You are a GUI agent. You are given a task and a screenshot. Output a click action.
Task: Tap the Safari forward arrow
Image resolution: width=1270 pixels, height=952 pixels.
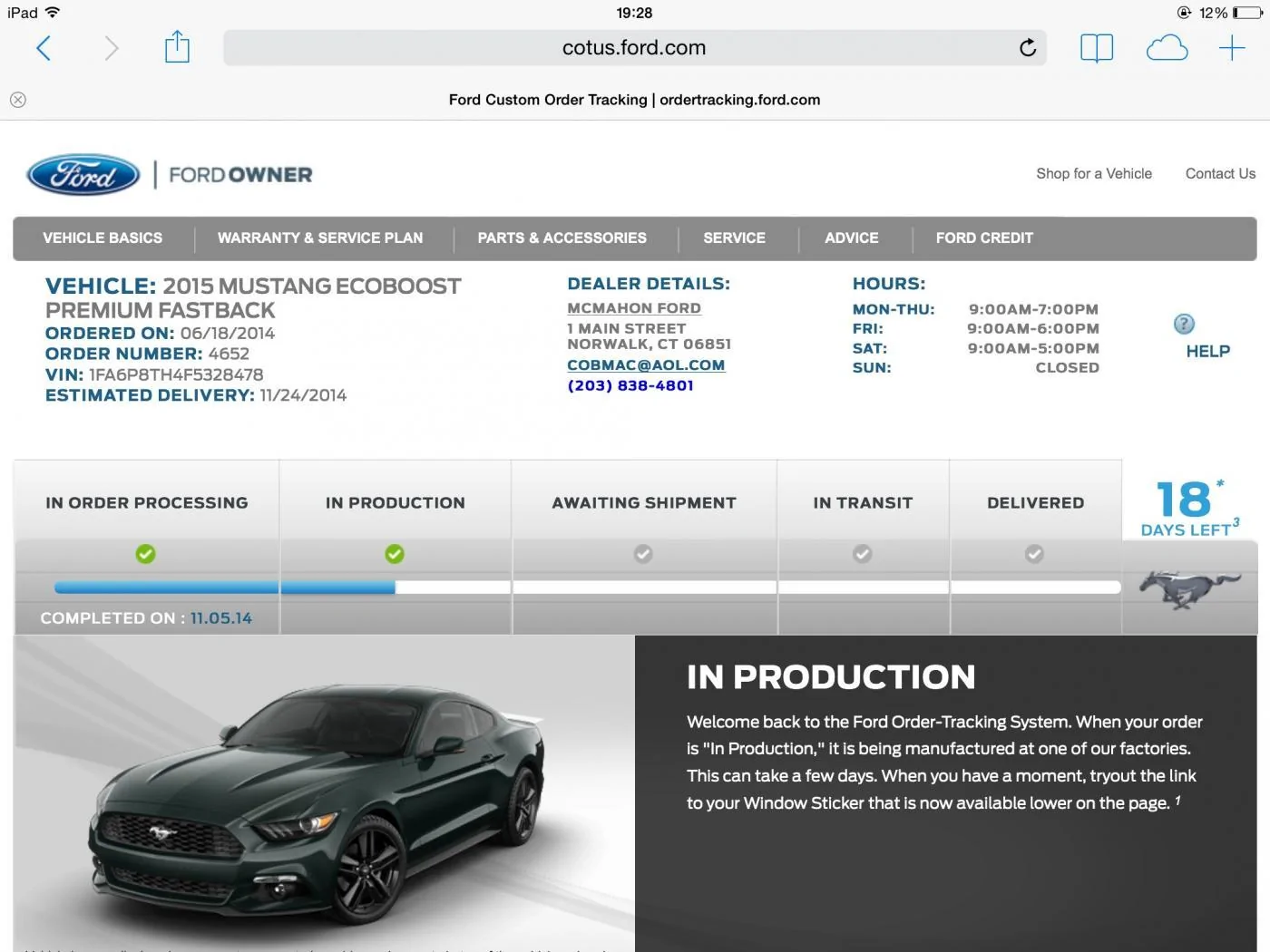[x=111, y=48]
